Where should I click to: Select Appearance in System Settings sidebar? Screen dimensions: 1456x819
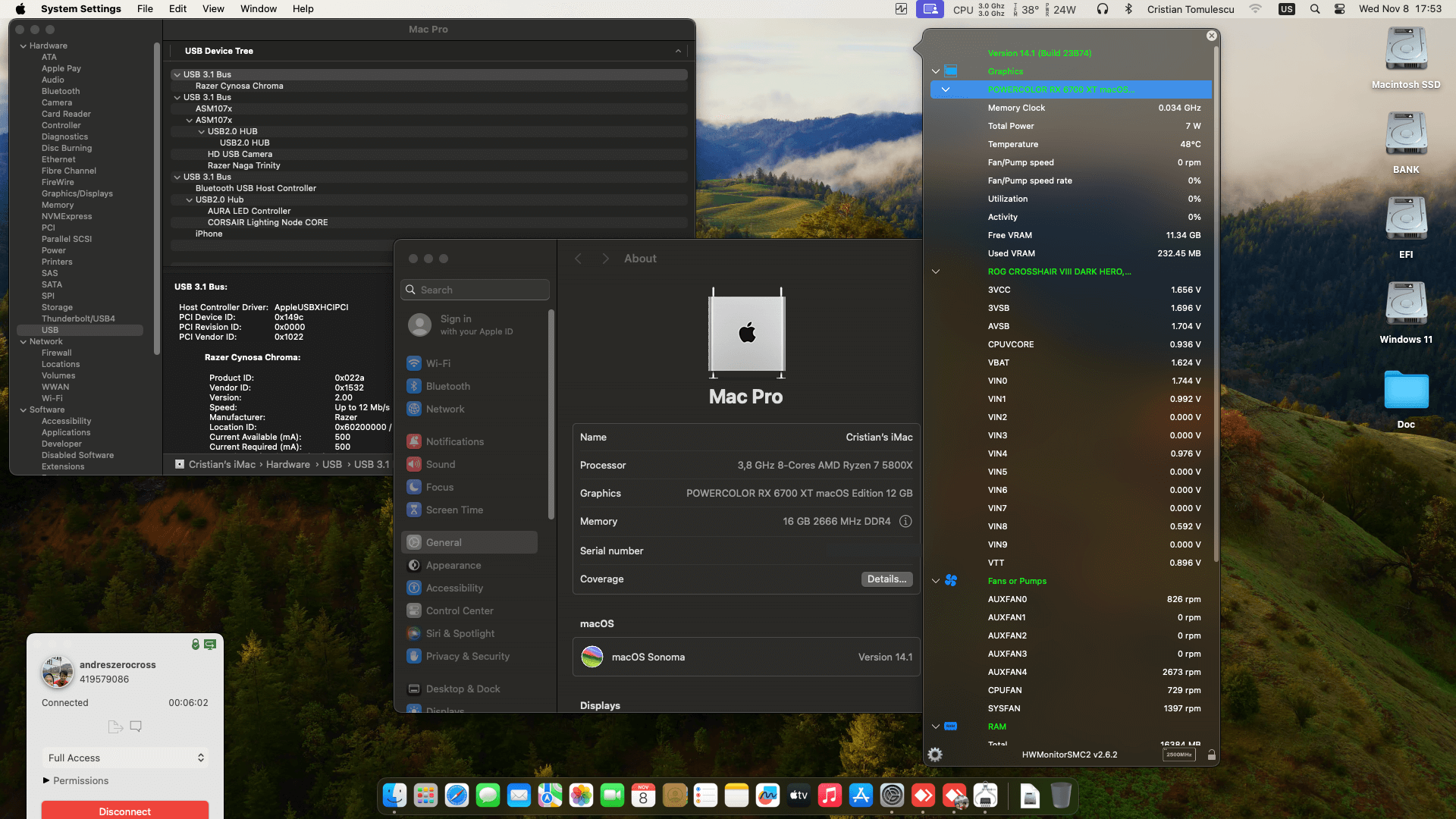tap(453, 565)
